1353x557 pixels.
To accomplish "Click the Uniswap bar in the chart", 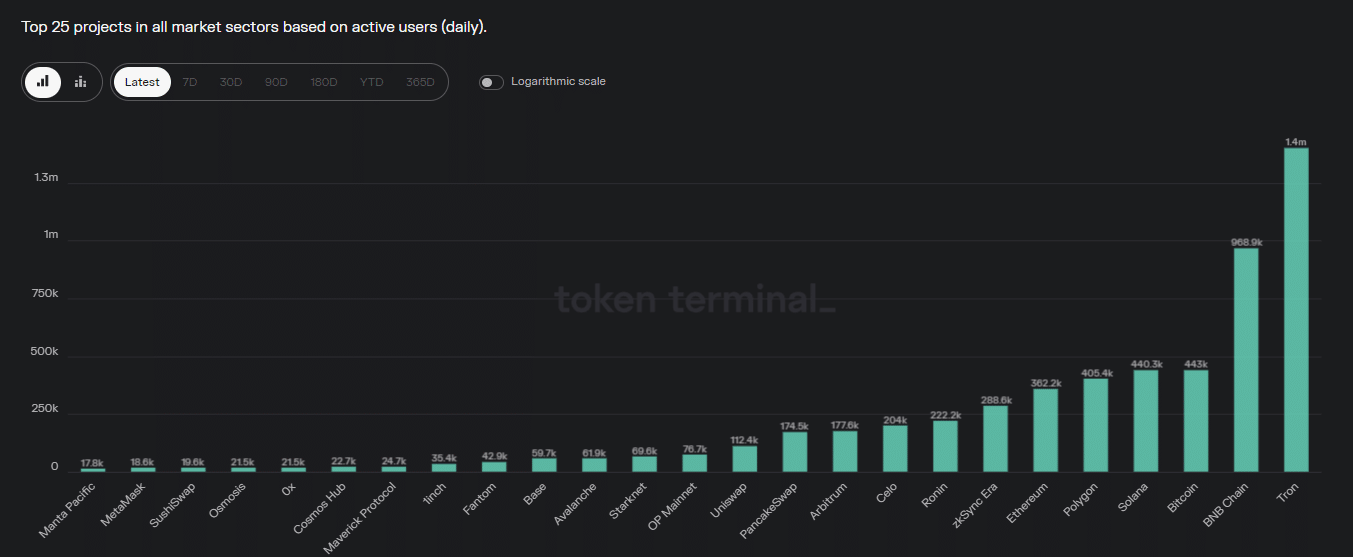I will coord(745,459).
